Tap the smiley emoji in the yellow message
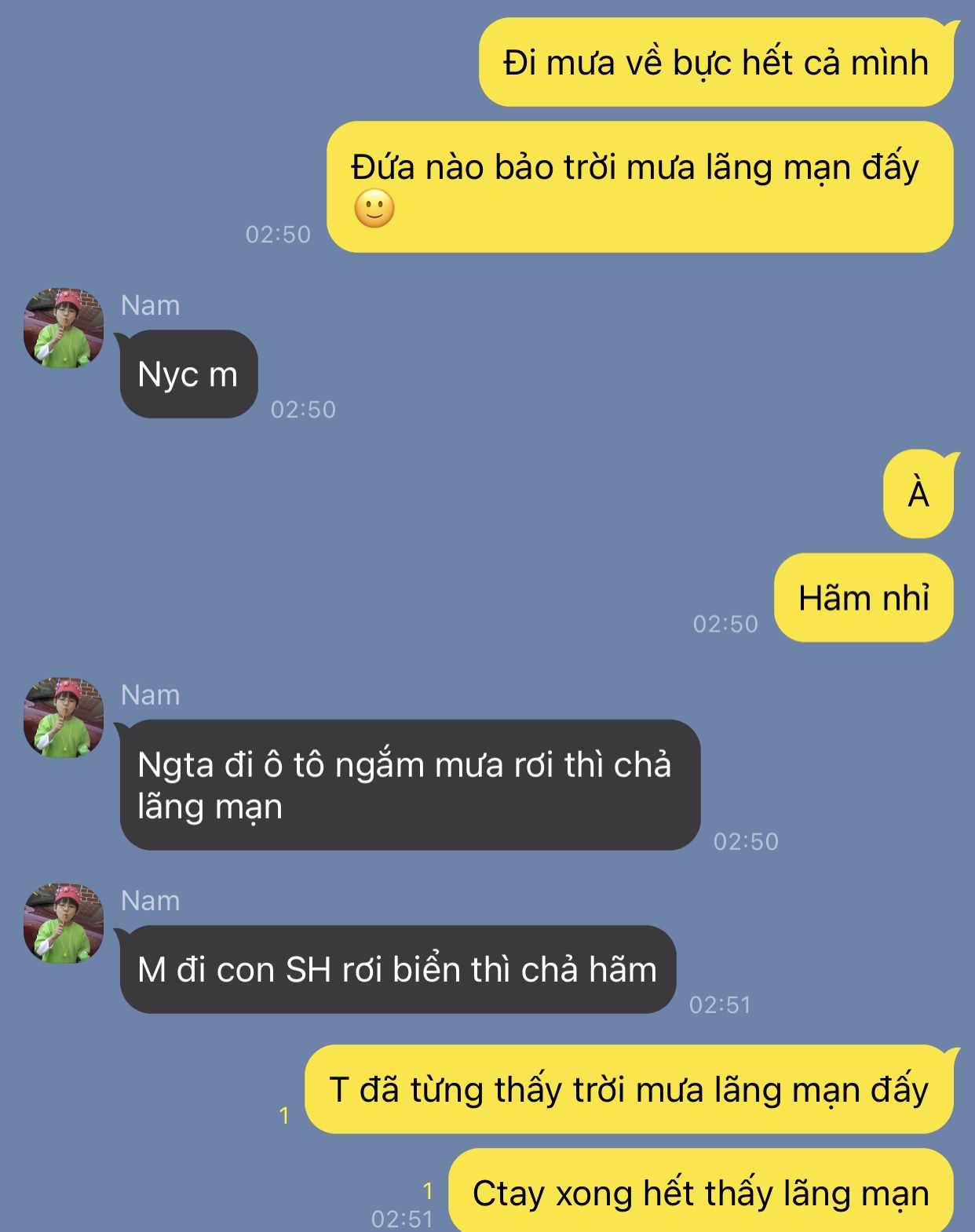Screen dimensions: 975x1232 click(x=374, y=209)
